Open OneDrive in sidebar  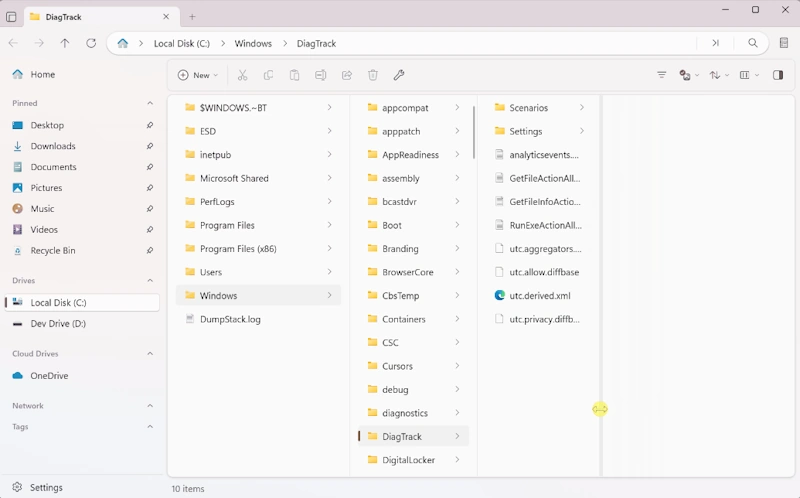(82, 376)
